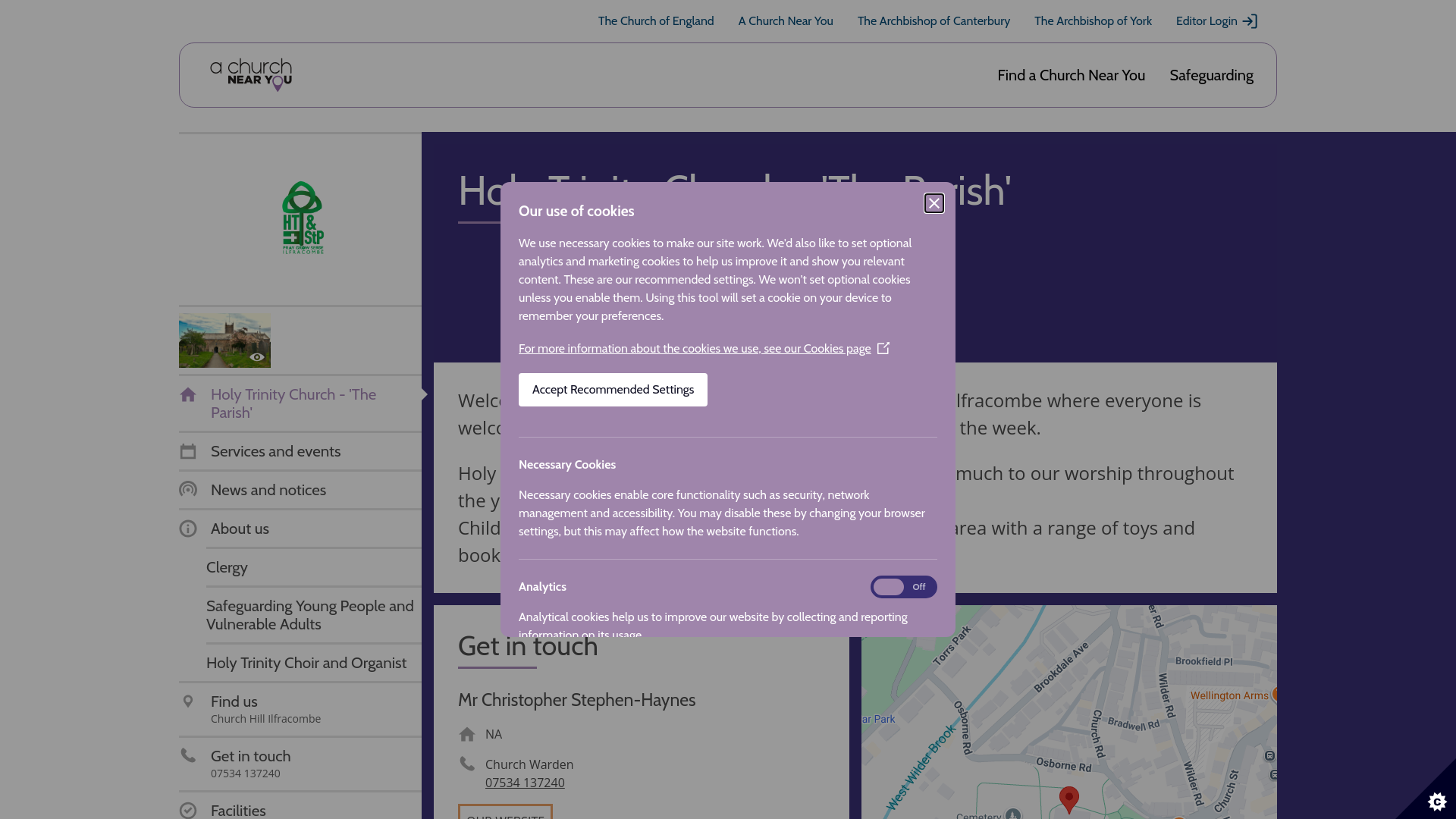Click checkmark icon beside Facilities

(x=188, y=810)
